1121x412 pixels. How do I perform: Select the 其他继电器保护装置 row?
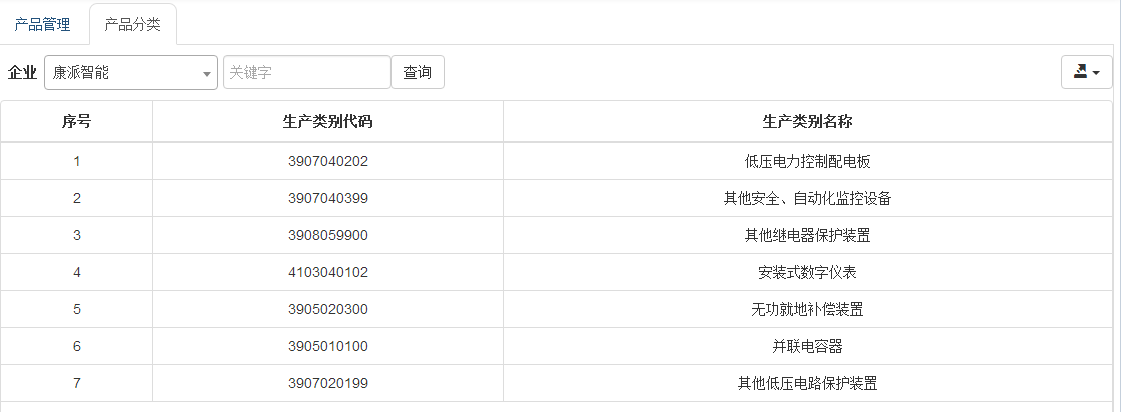[807, 235]
